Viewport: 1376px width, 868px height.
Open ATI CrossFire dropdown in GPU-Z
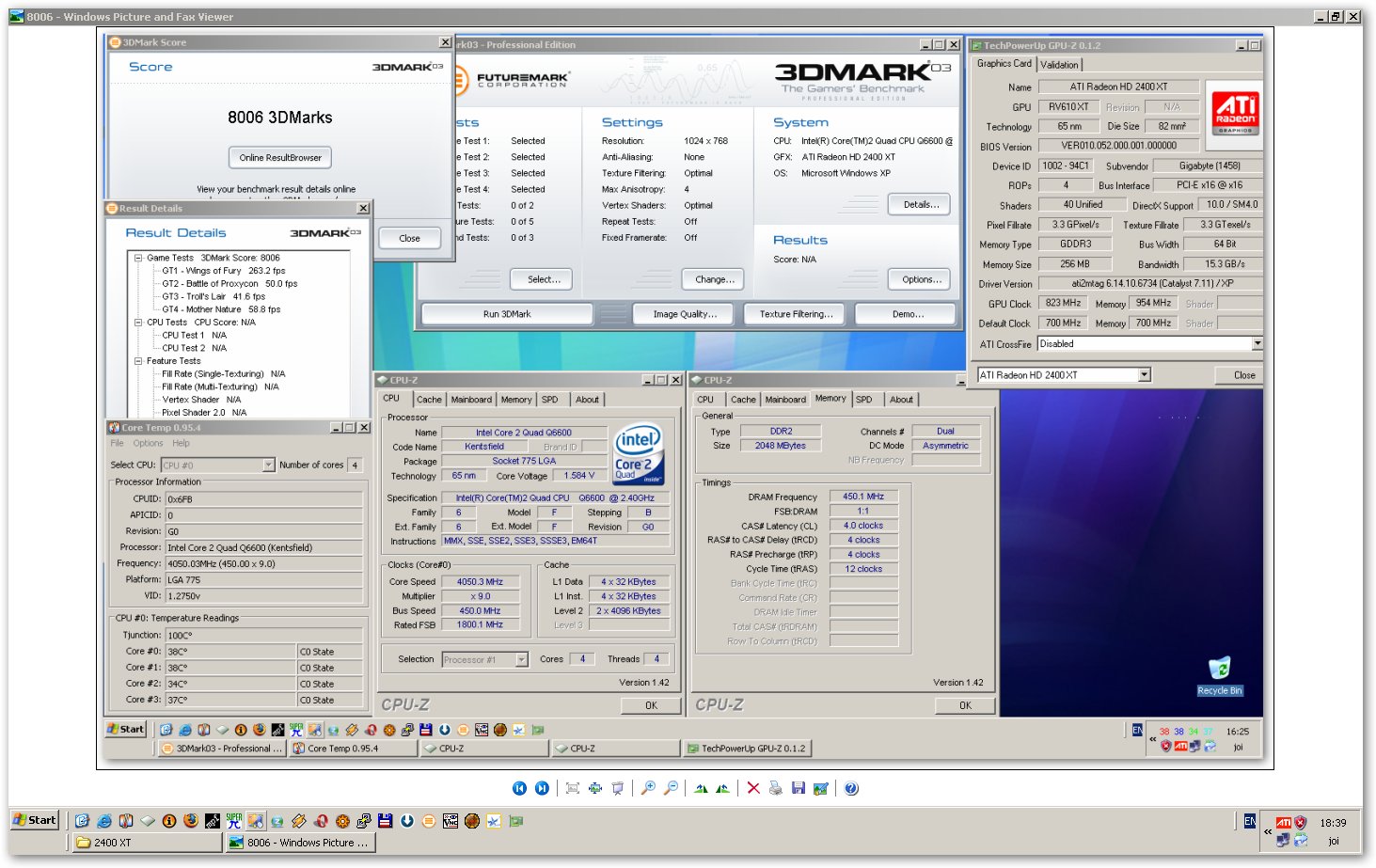coord(1257,344)
